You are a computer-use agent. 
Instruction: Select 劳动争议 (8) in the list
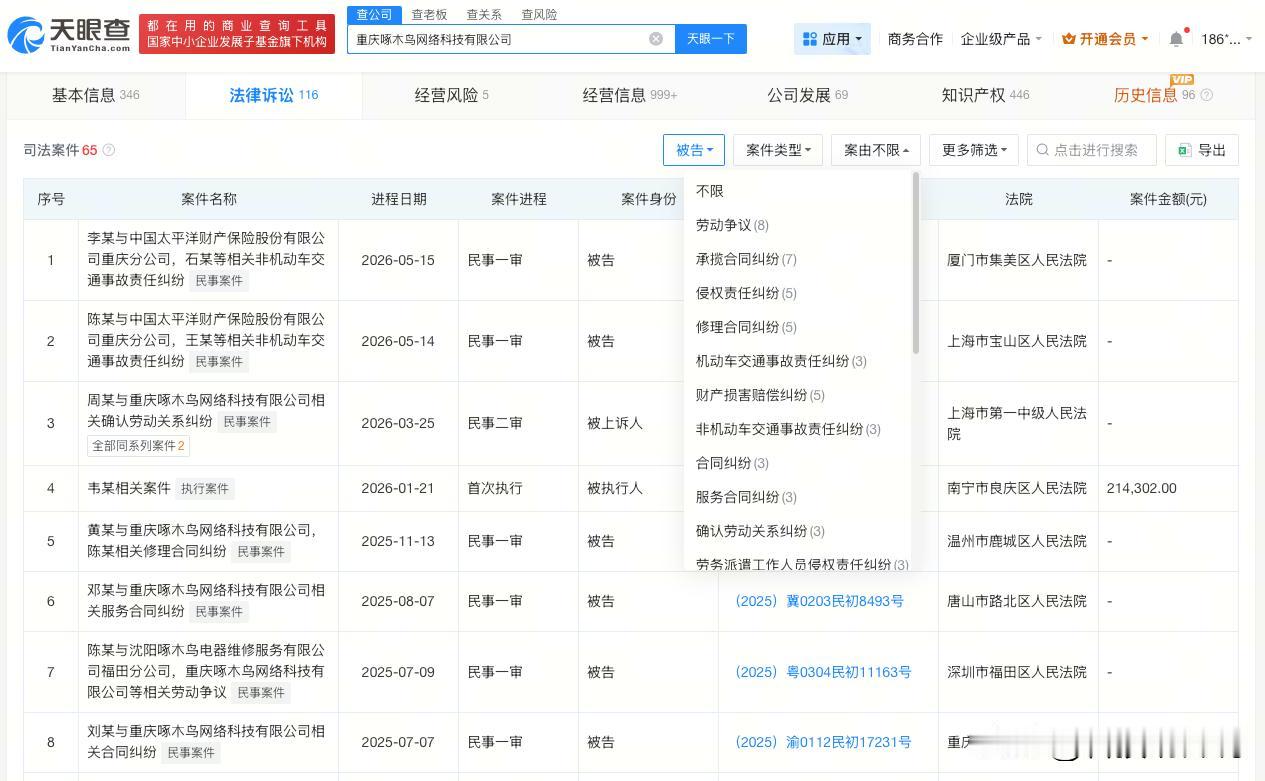point(732,225)
